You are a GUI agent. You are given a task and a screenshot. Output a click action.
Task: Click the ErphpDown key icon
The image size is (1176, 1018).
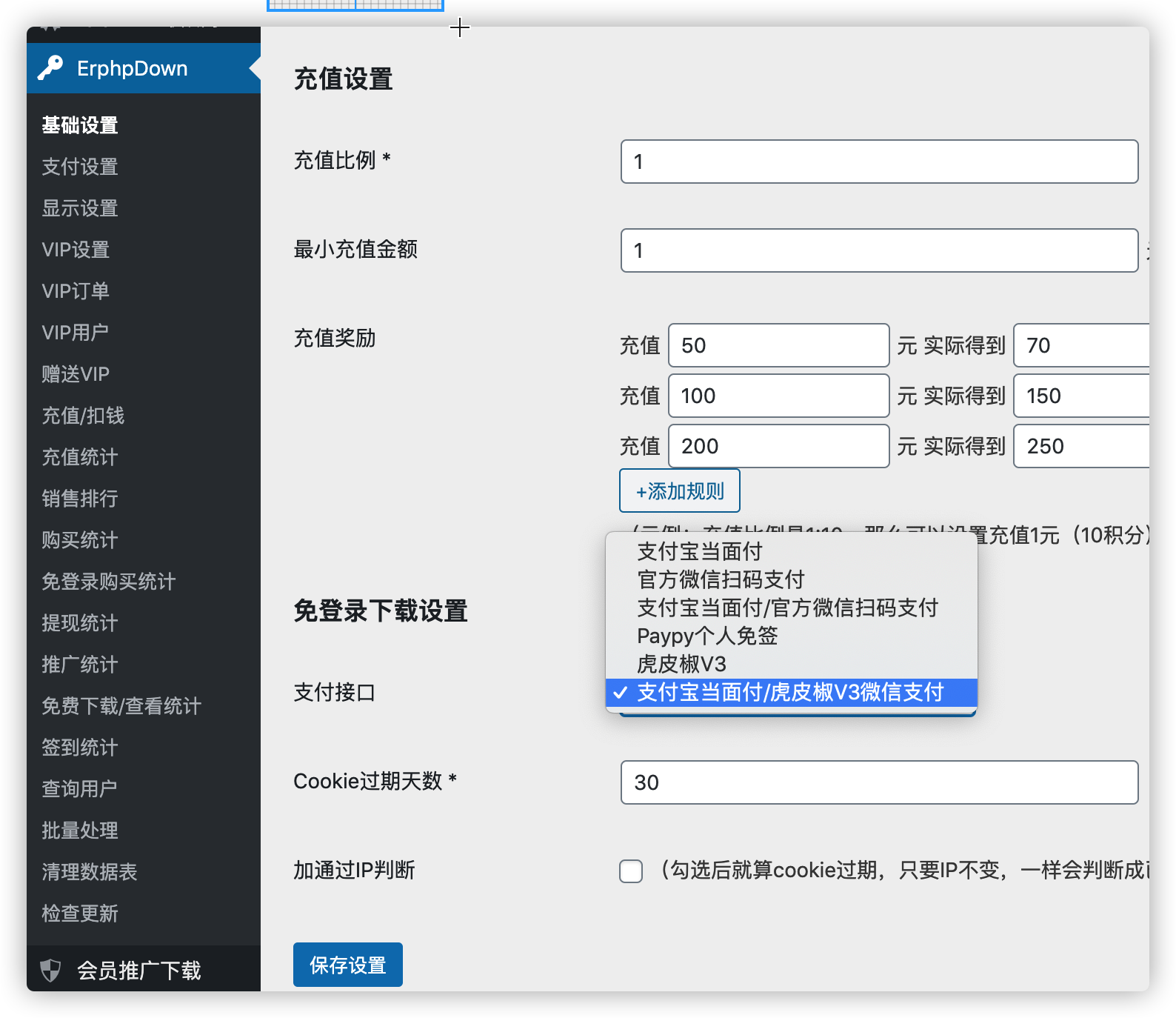point(50,68)
